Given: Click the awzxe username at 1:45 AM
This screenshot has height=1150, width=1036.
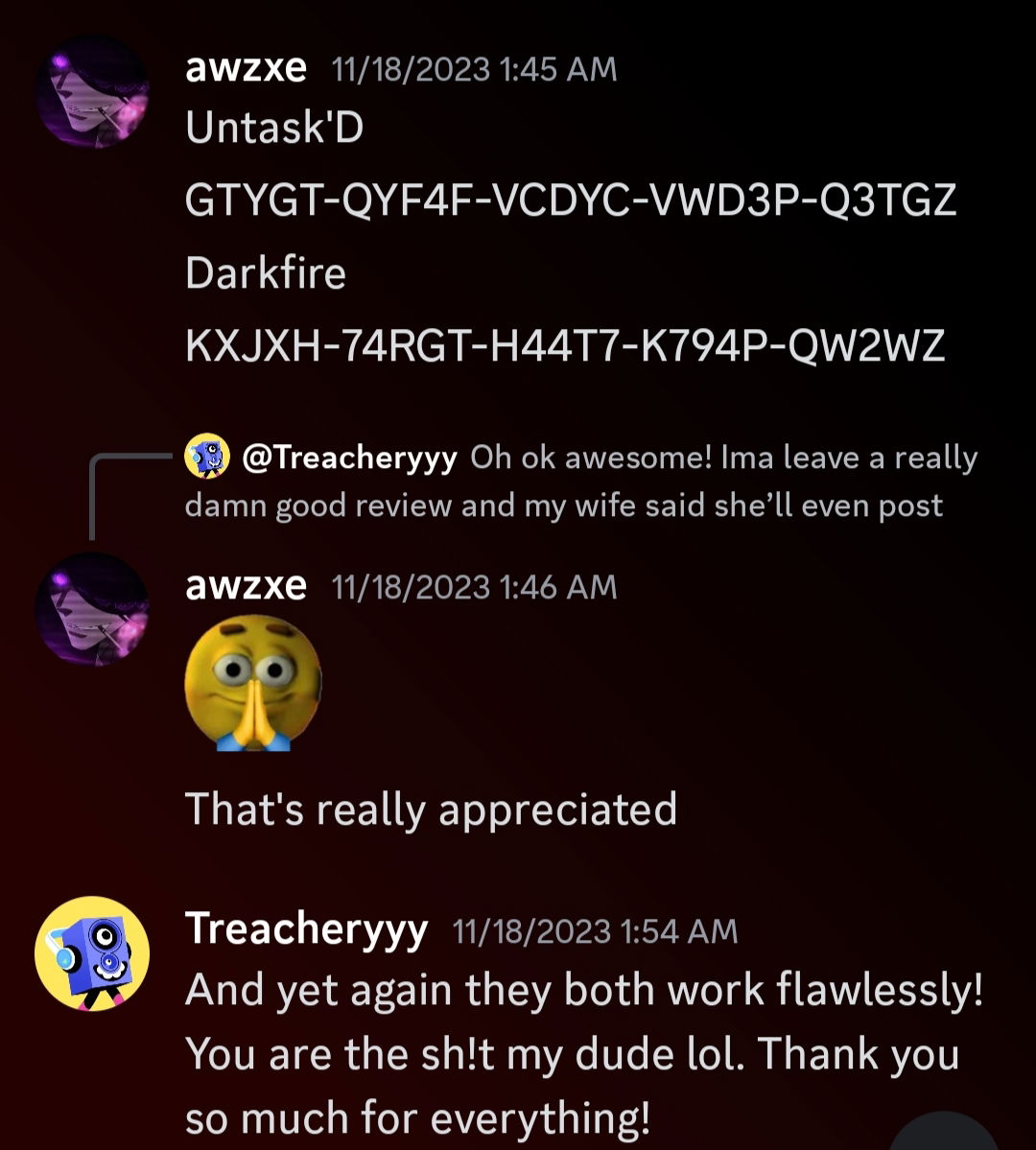Looking at the screenshot, I should (246, 68).
